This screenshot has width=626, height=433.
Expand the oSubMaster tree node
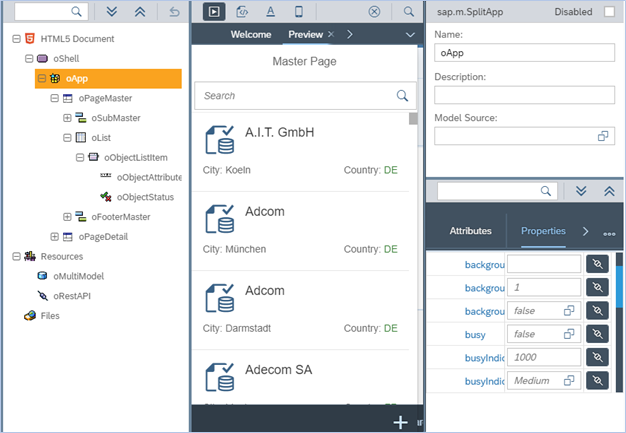pyautogui.click(x=68, y=118)
